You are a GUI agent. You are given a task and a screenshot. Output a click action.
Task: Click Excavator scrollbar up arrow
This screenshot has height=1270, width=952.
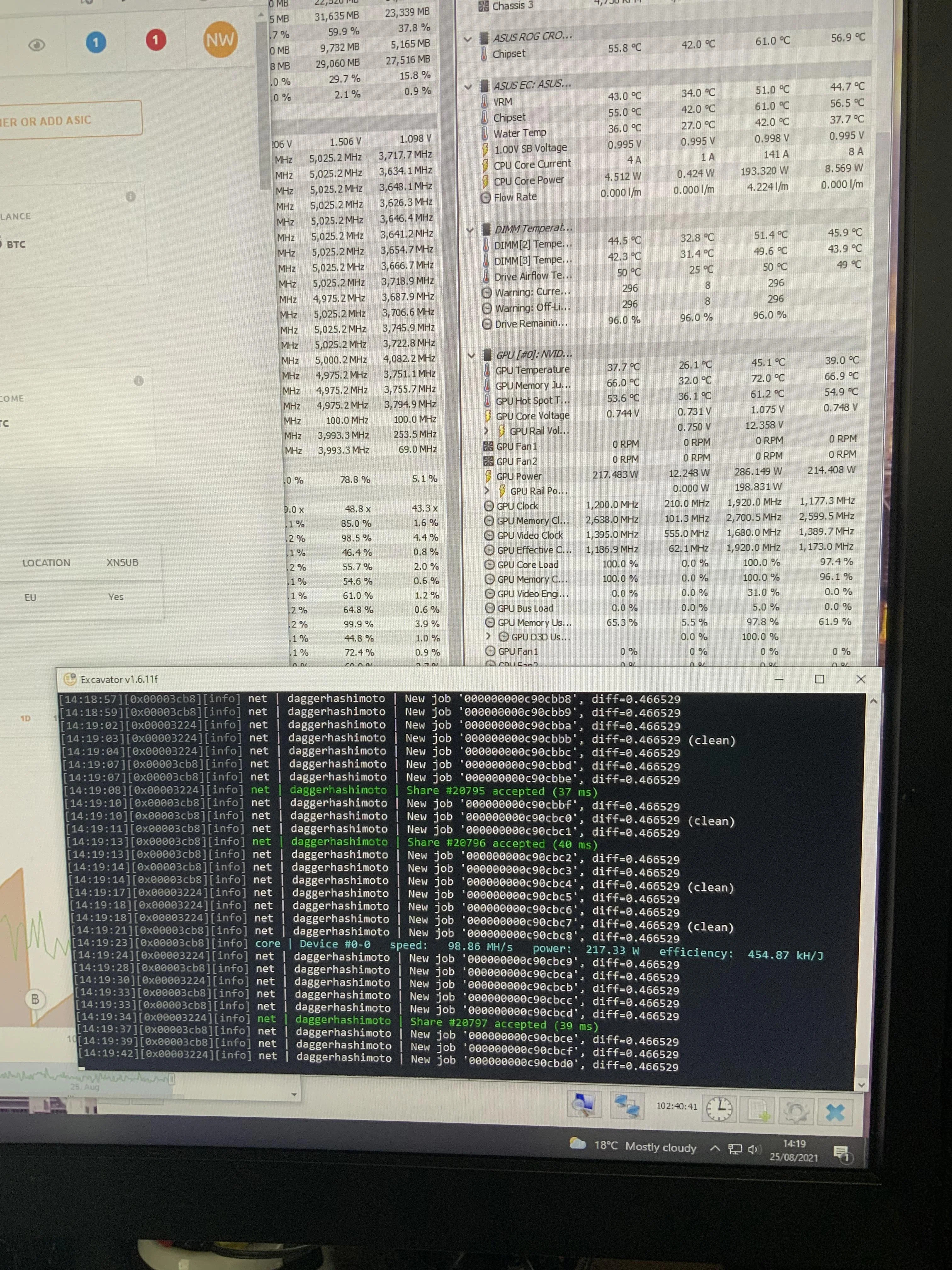tap(873, 701)
